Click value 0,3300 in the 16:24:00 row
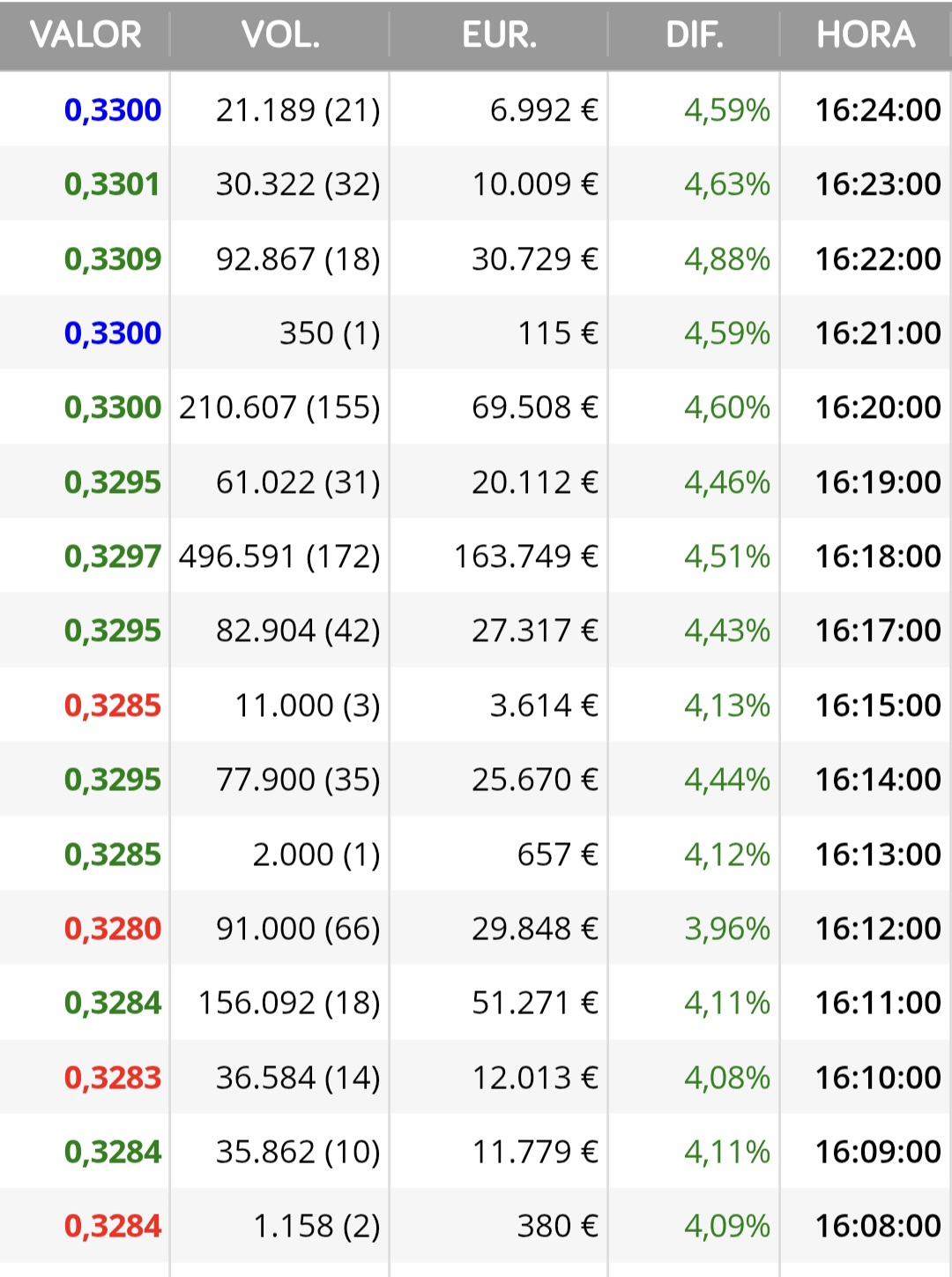Viewport: 952px width, 1277px height. [x=113, y=110]
